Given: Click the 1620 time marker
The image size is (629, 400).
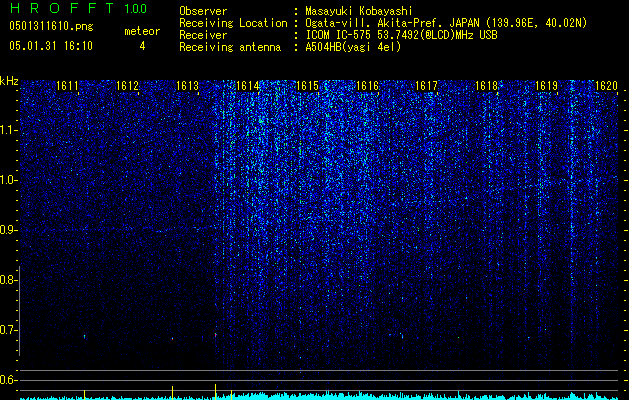Looking at the screenshot, I should point(606,86).
